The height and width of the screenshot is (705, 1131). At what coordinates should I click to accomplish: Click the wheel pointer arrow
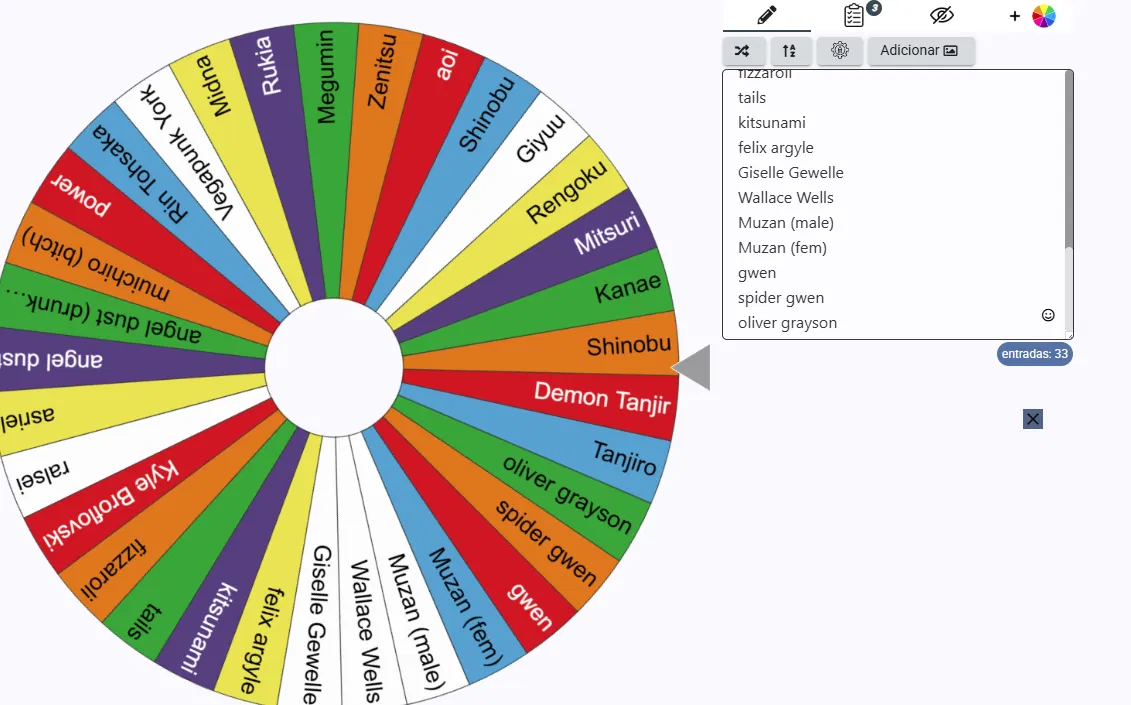[x=692, y=367]
